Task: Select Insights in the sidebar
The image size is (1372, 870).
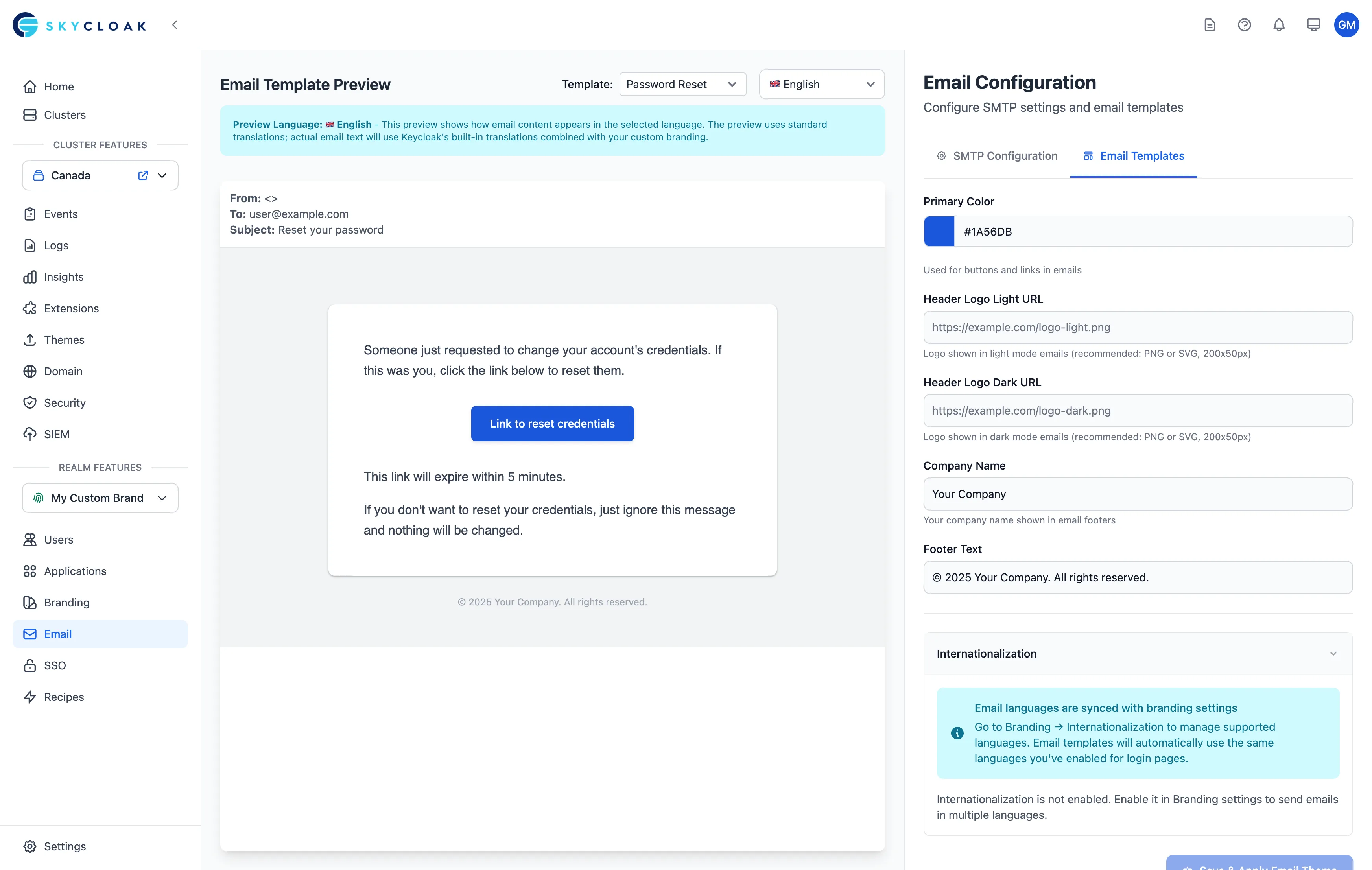Action: (x=63, y=277)
